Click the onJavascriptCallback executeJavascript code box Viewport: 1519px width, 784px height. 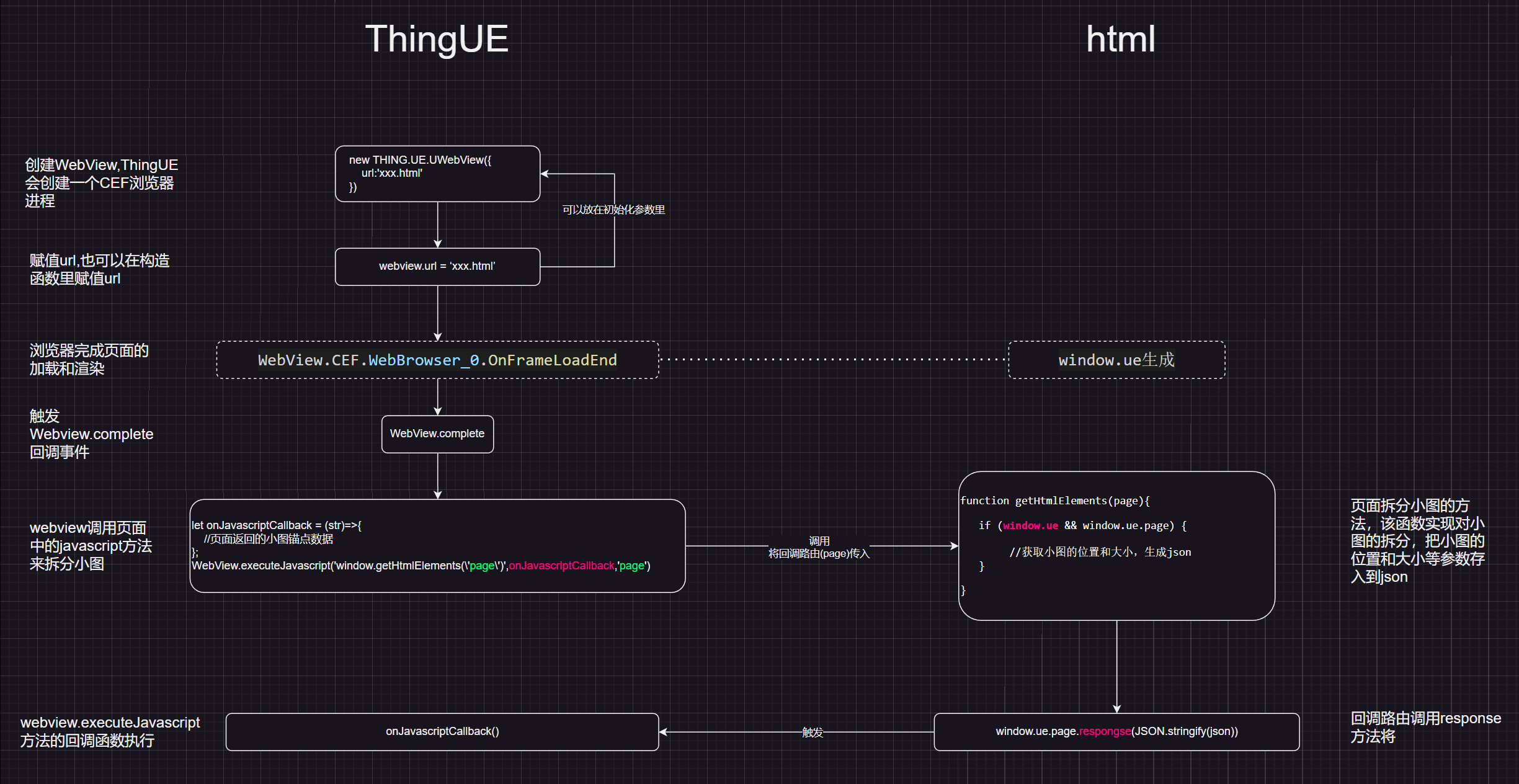click(x=437, y=546)
